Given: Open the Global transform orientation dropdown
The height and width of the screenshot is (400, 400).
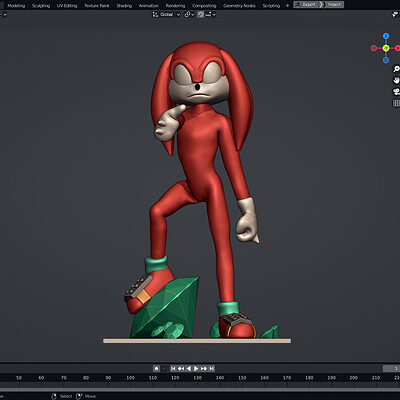Looking at the screenshot, I should (166, 14).
